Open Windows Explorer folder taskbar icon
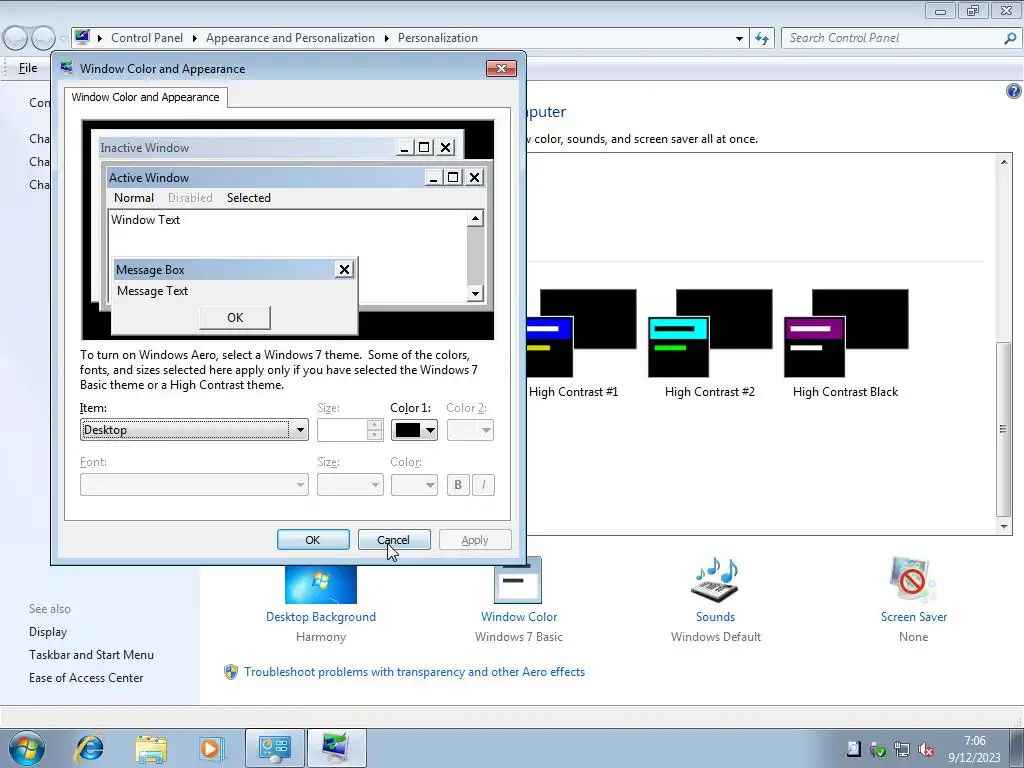This screenshot has width=1024, height=768. tap(151, 748)
